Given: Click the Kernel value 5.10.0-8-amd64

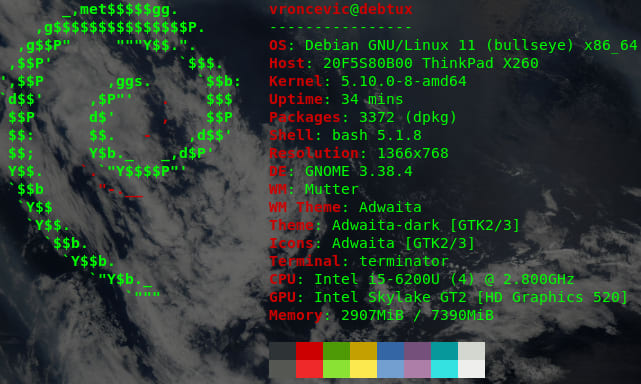Looking at the screenshot, I should pos(403,81).
